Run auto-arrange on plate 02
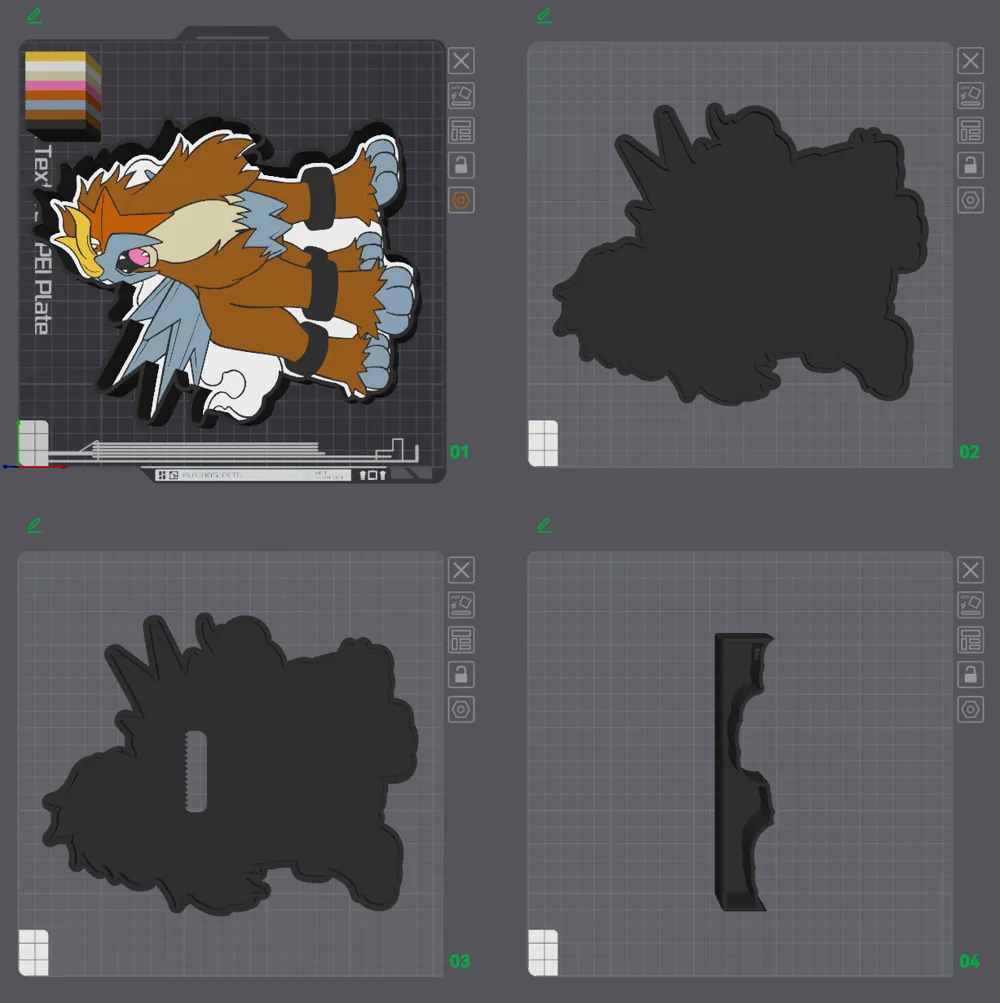The height and width of the screenshot is (1003, 1000). pos(971,95)
